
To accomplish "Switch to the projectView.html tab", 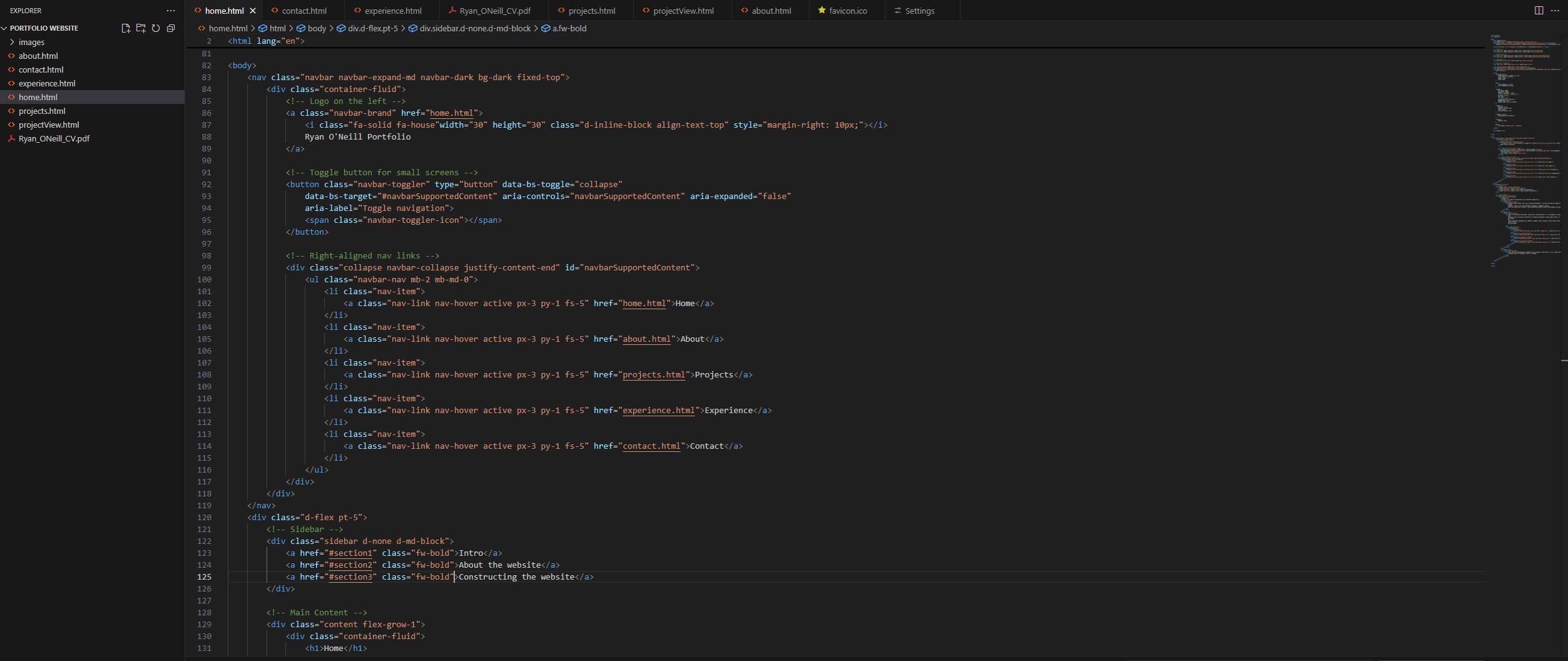I will (683, 11).
